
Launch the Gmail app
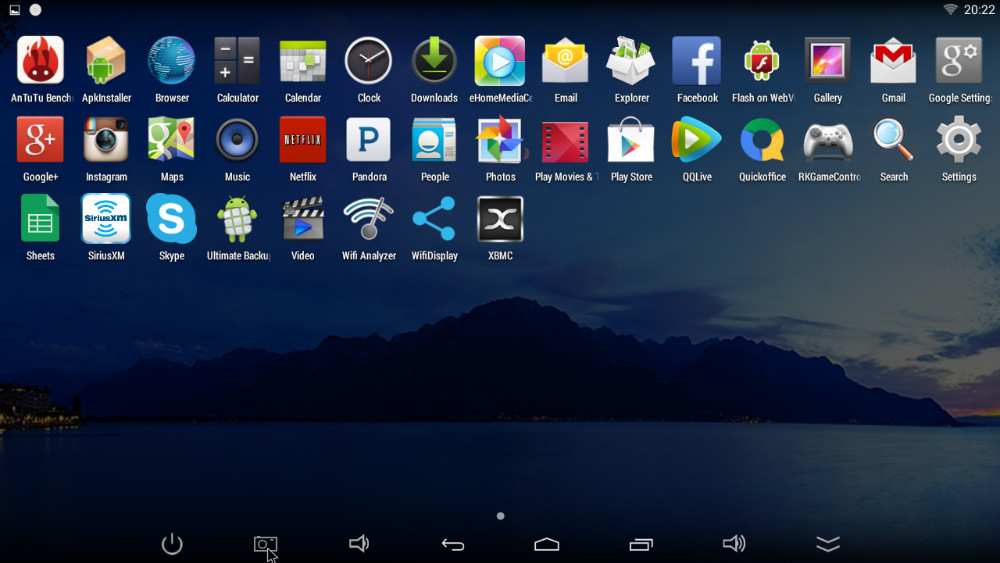[893, 61]
